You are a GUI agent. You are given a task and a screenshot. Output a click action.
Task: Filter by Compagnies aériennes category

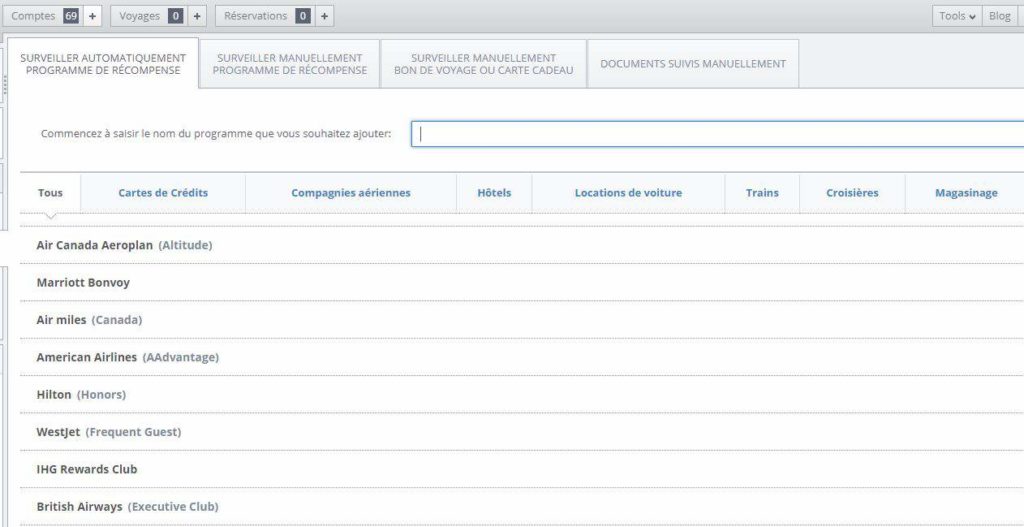pos(351,193)
